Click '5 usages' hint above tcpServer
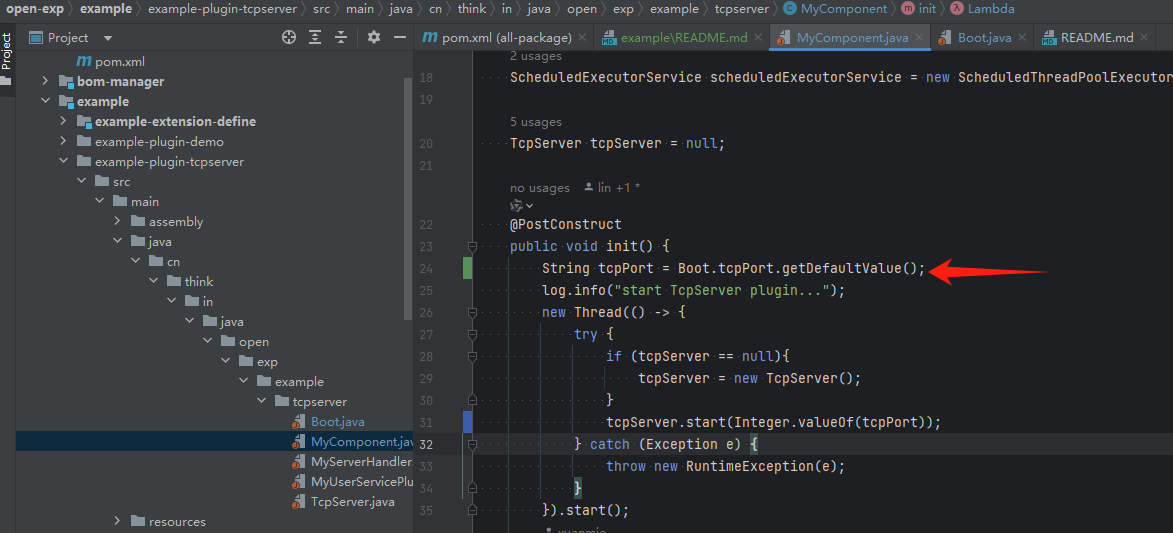Viewport: 1173px width, 533px height. [x=536, y=122]
